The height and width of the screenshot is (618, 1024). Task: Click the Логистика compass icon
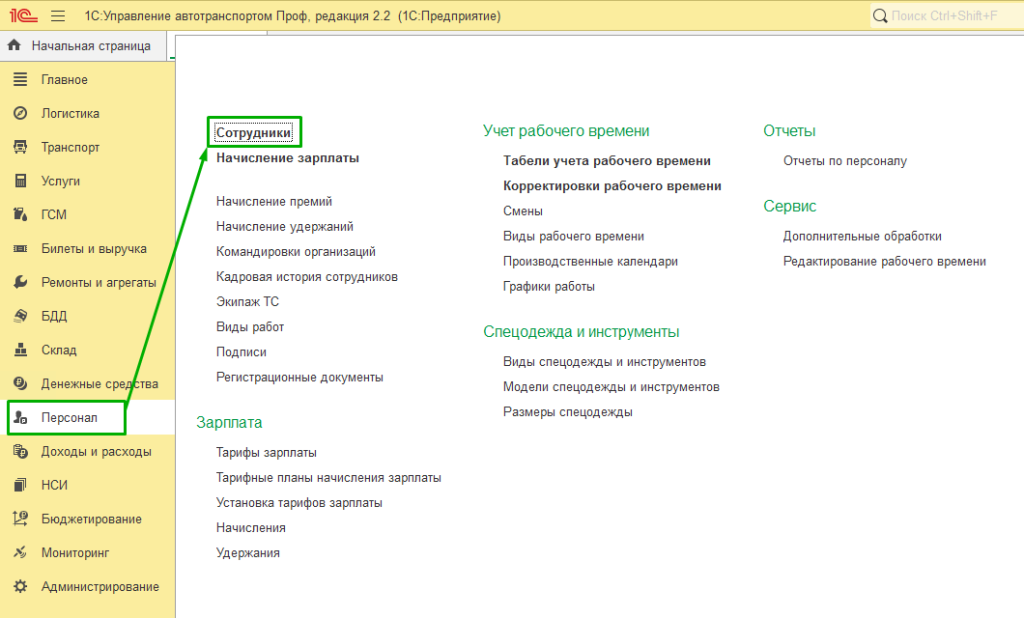[x=20, y=113]
